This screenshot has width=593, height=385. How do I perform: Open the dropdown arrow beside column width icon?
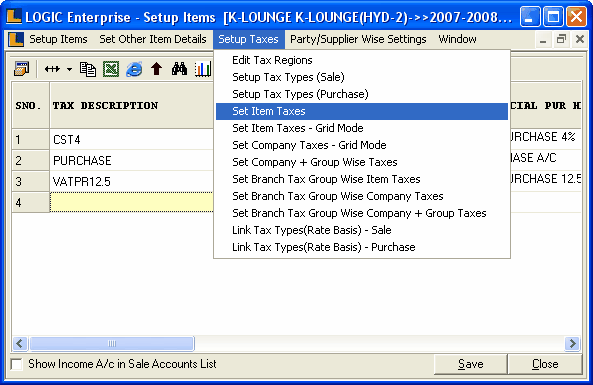point(69,70)
